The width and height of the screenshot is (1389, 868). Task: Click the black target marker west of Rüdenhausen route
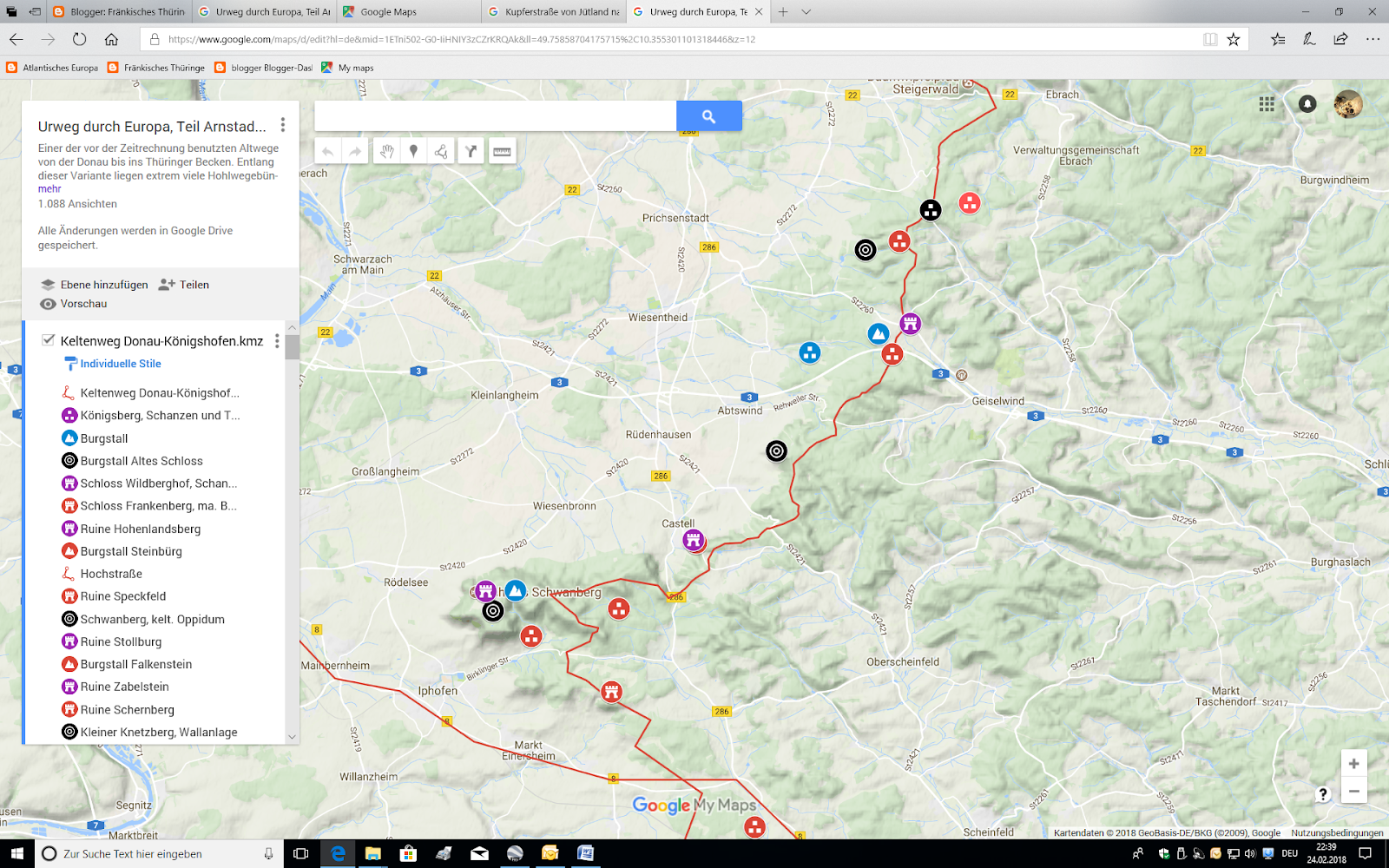777,450
